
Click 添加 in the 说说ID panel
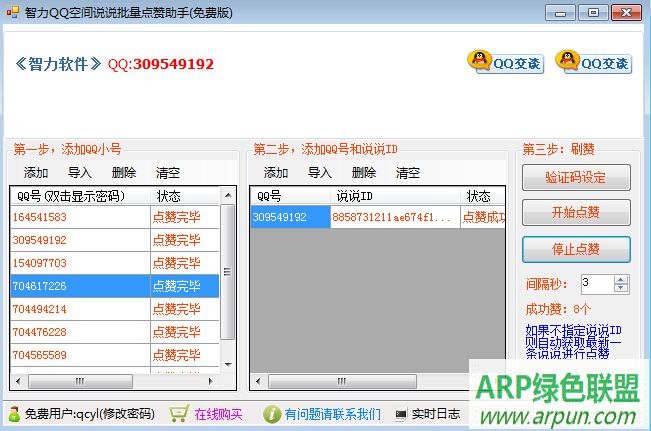pos(276,173)
